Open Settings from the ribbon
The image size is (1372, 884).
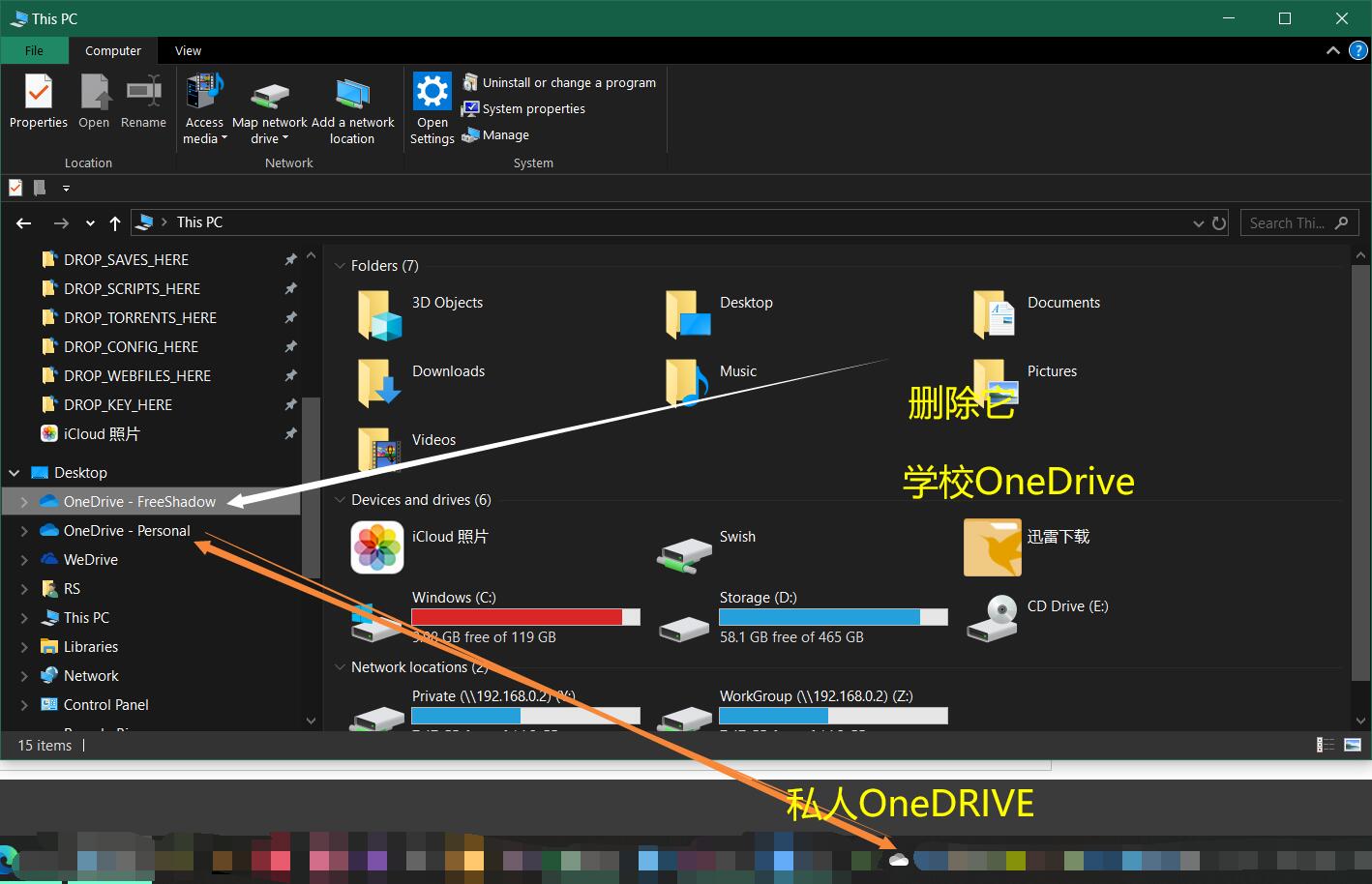432,109
